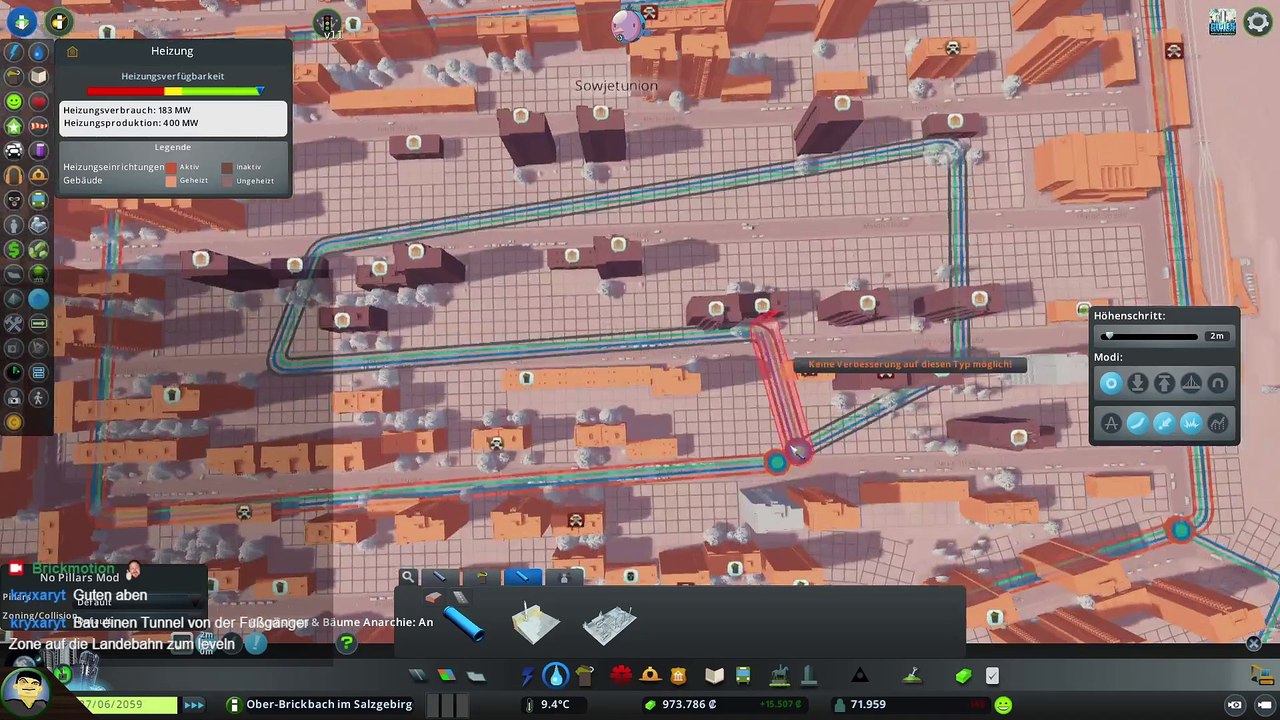The height and width of the screenshot is (720, 1280).
Task: Select the highlighted heating pipe tab
Action: point(523,577)
